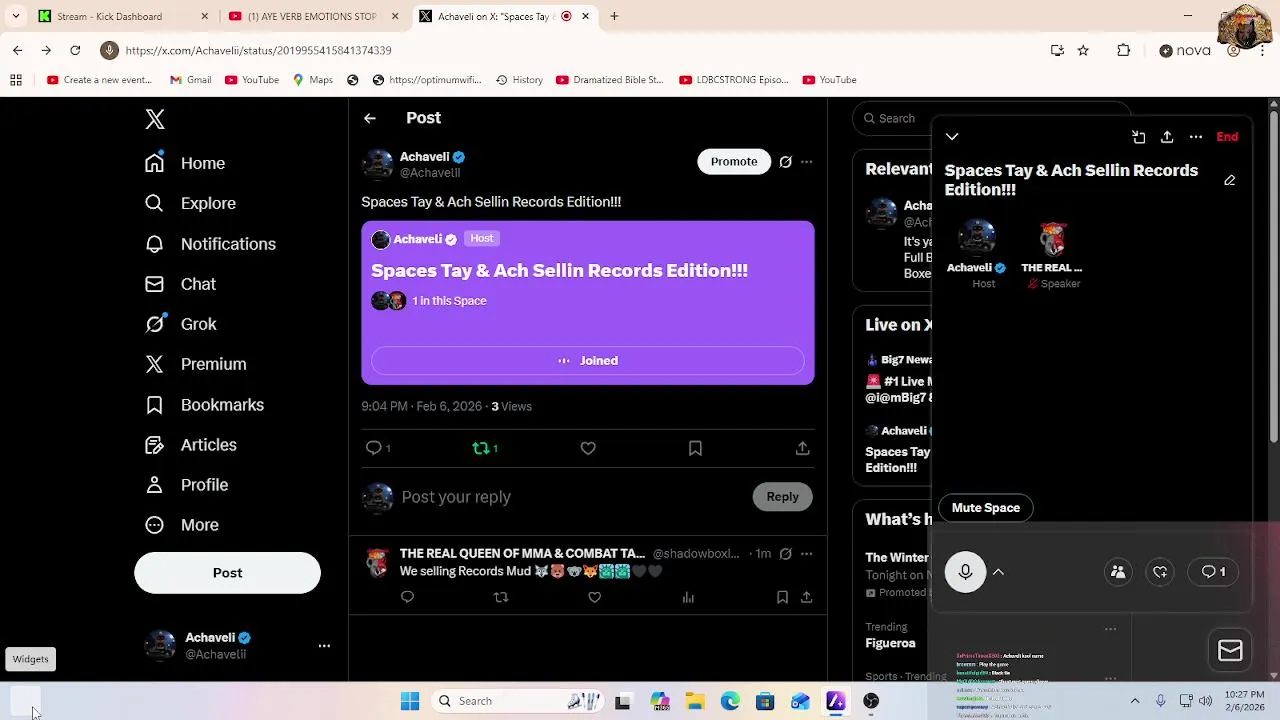Open the Maps bookmark
Screen dimensions: 1280x720
click(313, 80)
